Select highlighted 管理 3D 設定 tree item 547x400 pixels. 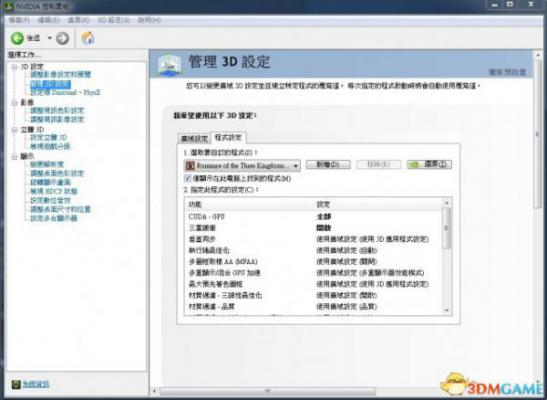(51, 84)
